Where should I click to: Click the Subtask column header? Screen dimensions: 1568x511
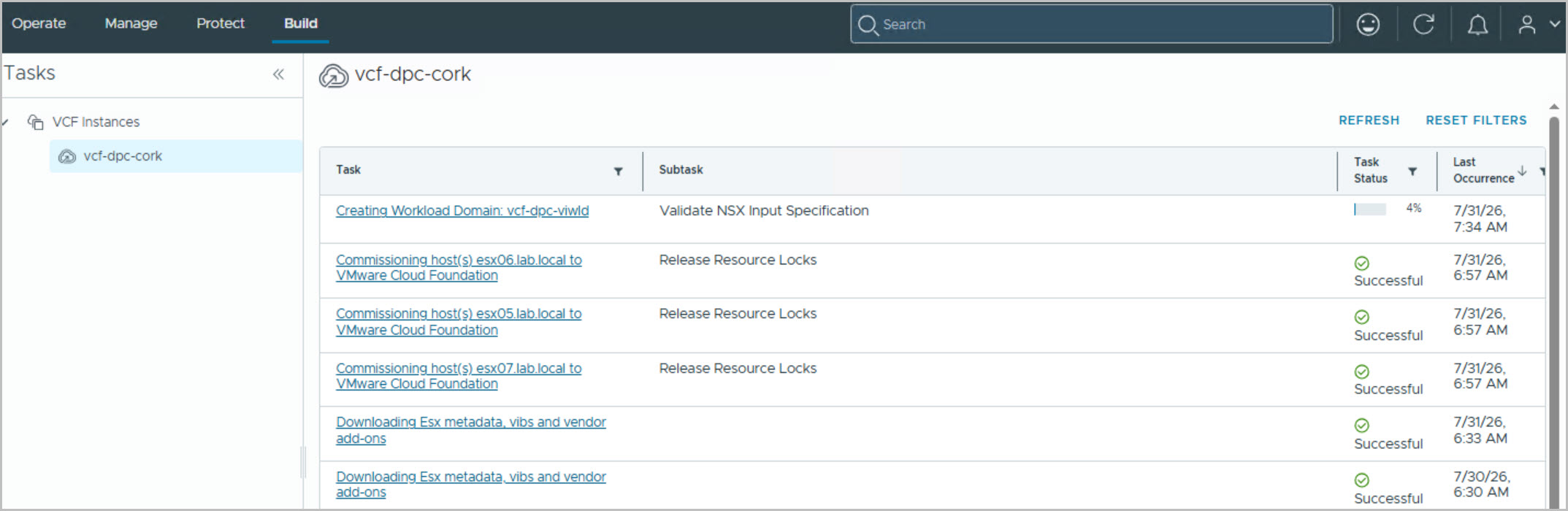pos(681,169)
